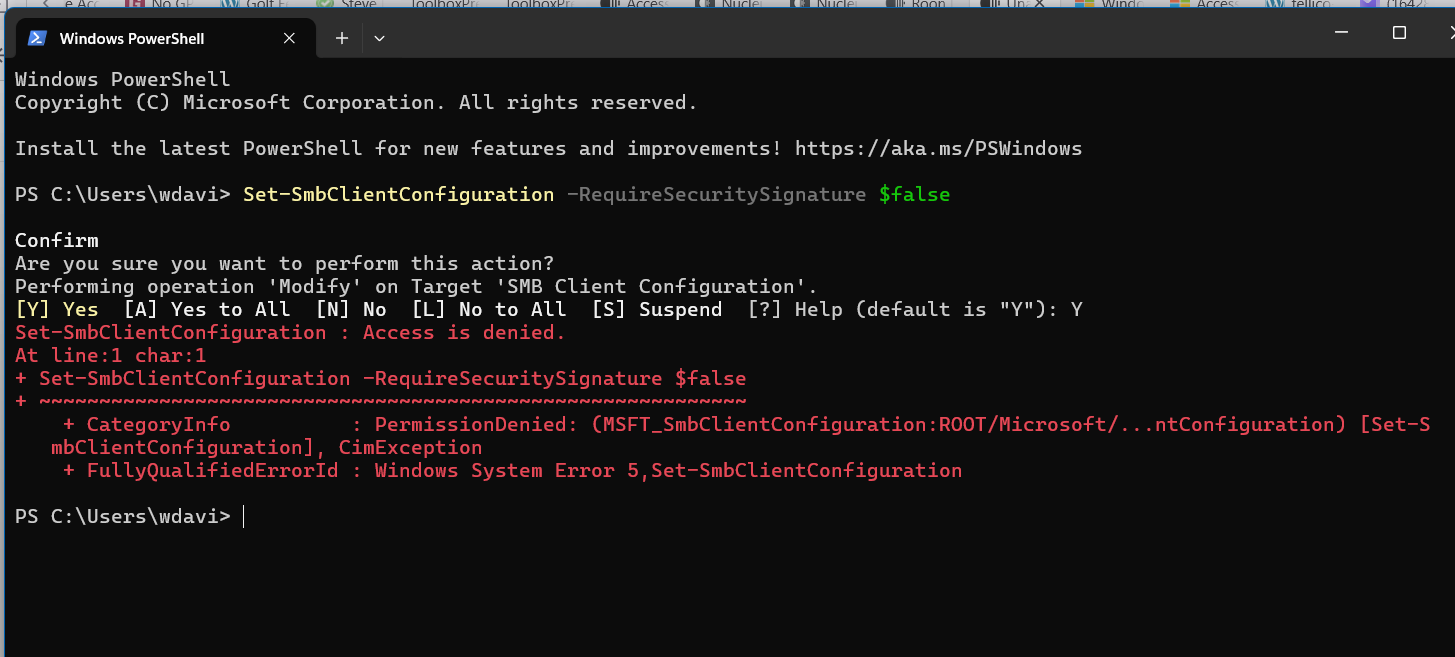
Task: Click at the current PS prompt cursor
Action: click(x=244, y=516)
